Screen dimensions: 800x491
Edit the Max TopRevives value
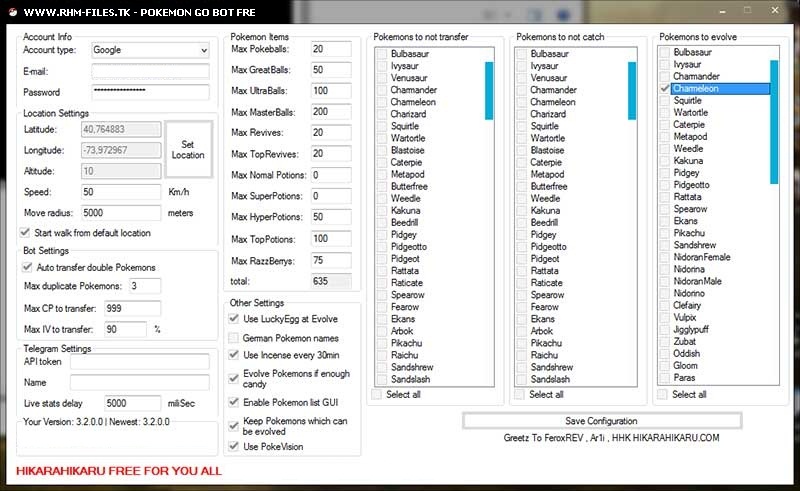(x=331, y=154)
